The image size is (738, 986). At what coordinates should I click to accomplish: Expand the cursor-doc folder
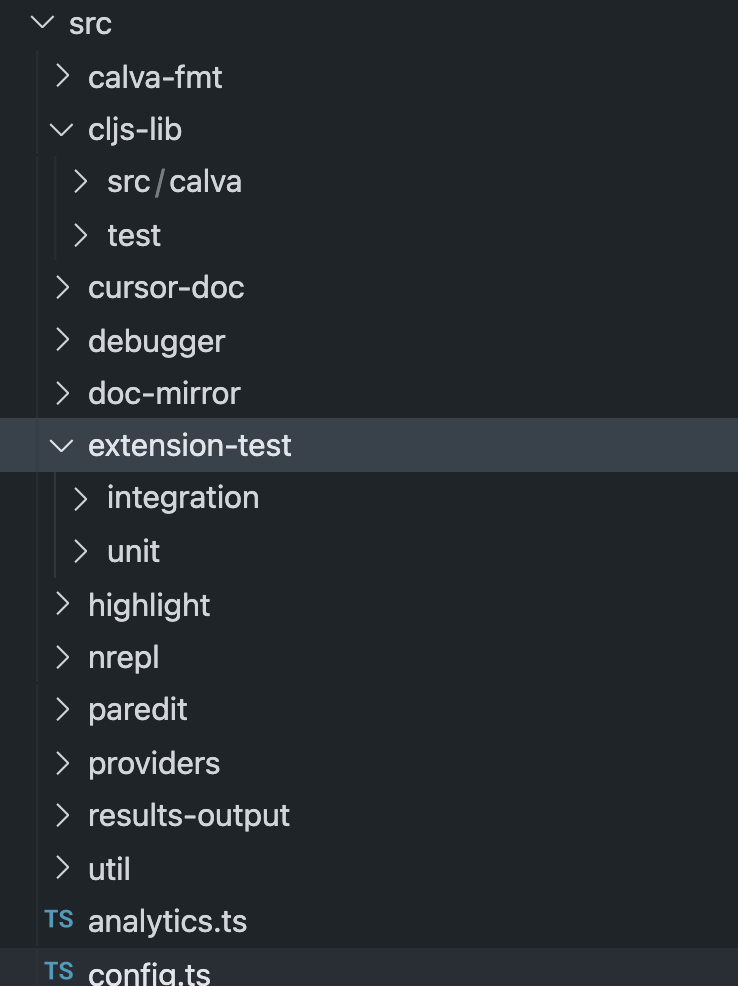(165, 287)
